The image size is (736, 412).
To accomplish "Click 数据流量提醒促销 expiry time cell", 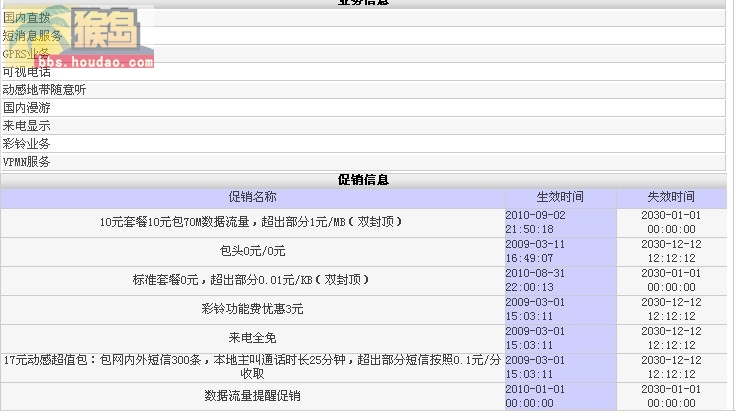I will pyautogui.click(x=671, y=396).
